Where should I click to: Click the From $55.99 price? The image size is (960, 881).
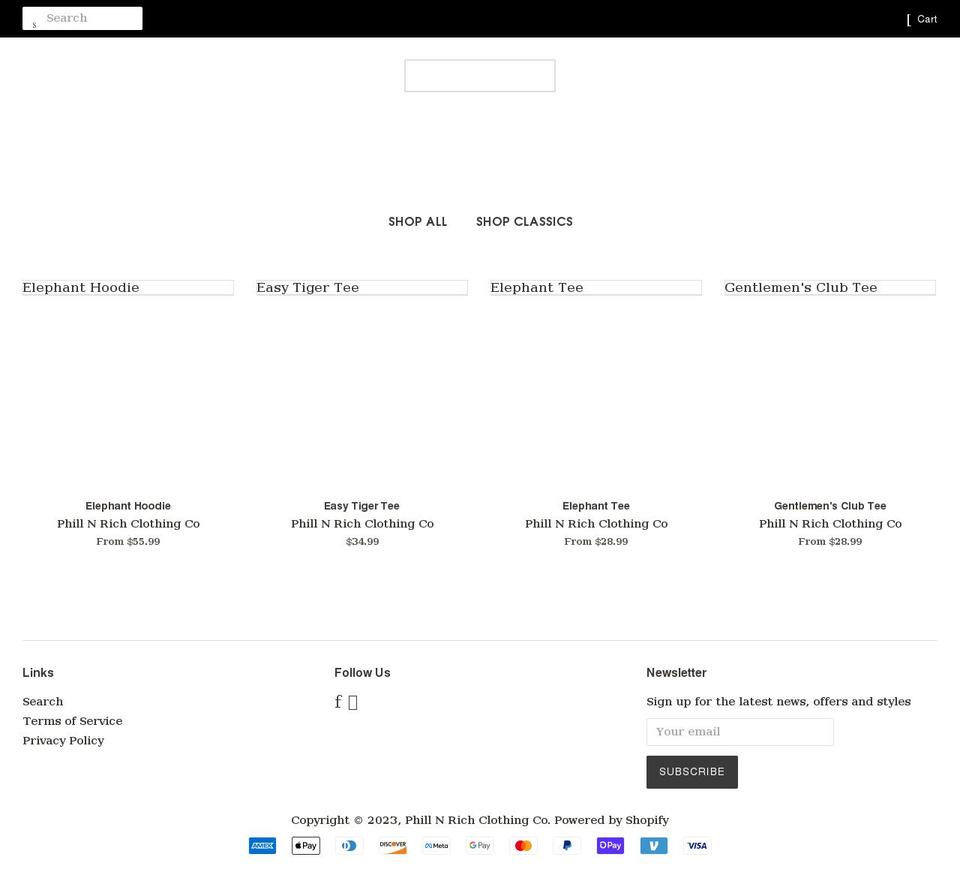tap(128, 541)
